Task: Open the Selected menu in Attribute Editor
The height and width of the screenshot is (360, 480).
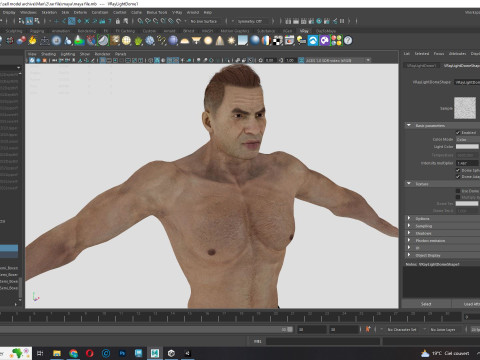Action: [422, 53]
